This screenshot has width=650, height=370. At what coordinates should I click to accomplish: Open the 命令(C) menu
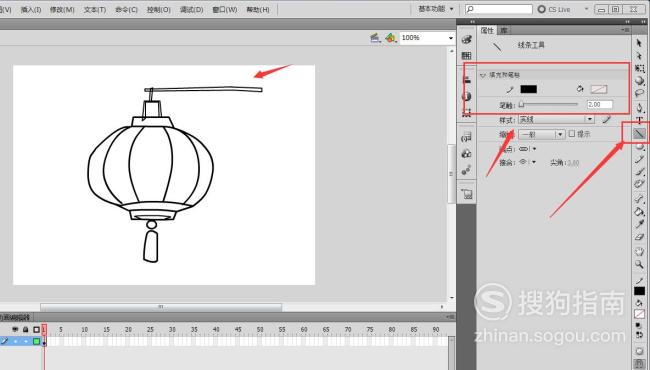pos(126,9)
